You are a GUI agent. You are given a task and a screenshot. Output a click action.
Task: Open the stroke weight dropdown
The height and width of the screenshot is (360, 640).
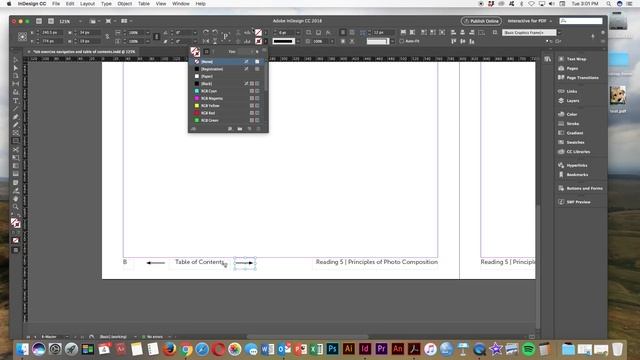[x=298, y=32]
